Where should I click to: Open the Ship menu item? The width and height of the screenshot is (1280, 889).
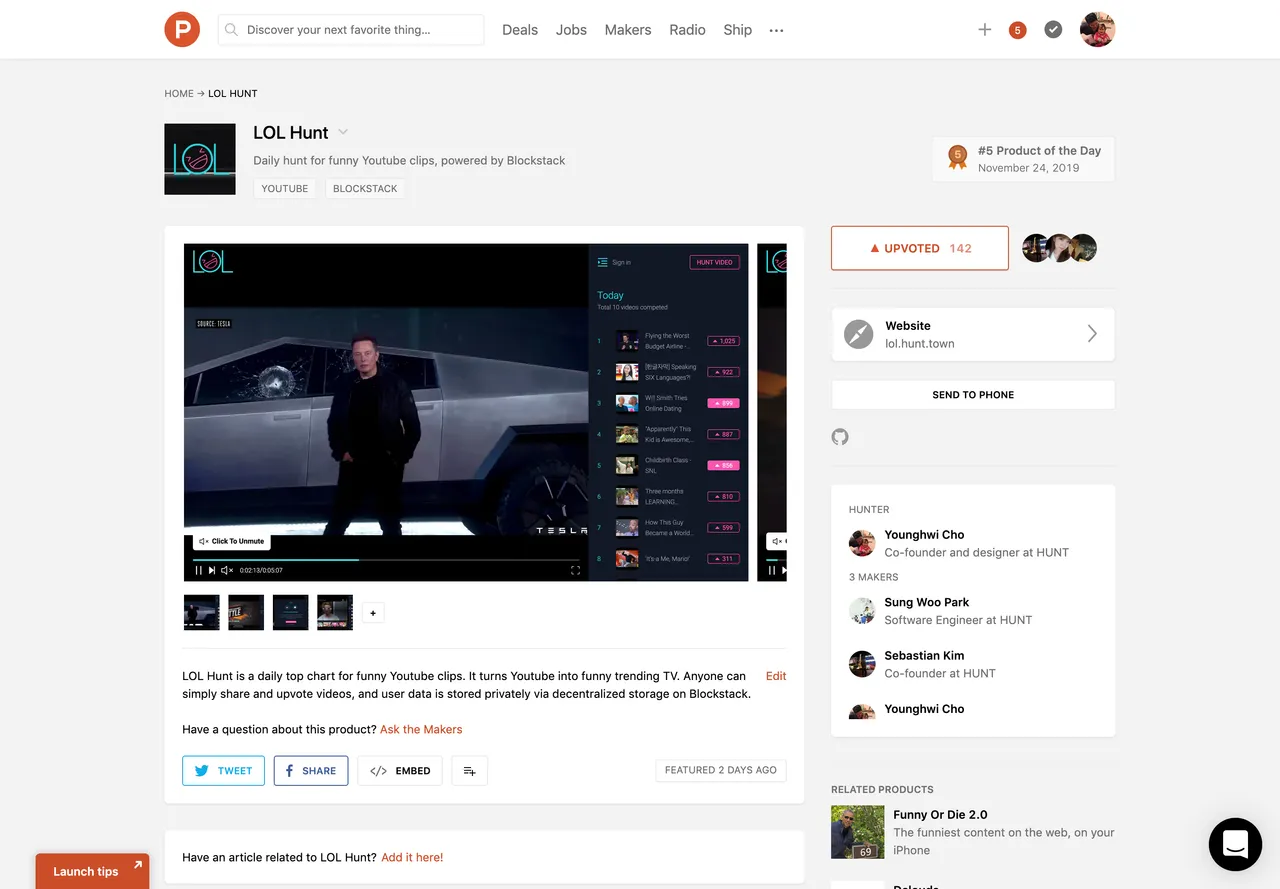(738, 30)
